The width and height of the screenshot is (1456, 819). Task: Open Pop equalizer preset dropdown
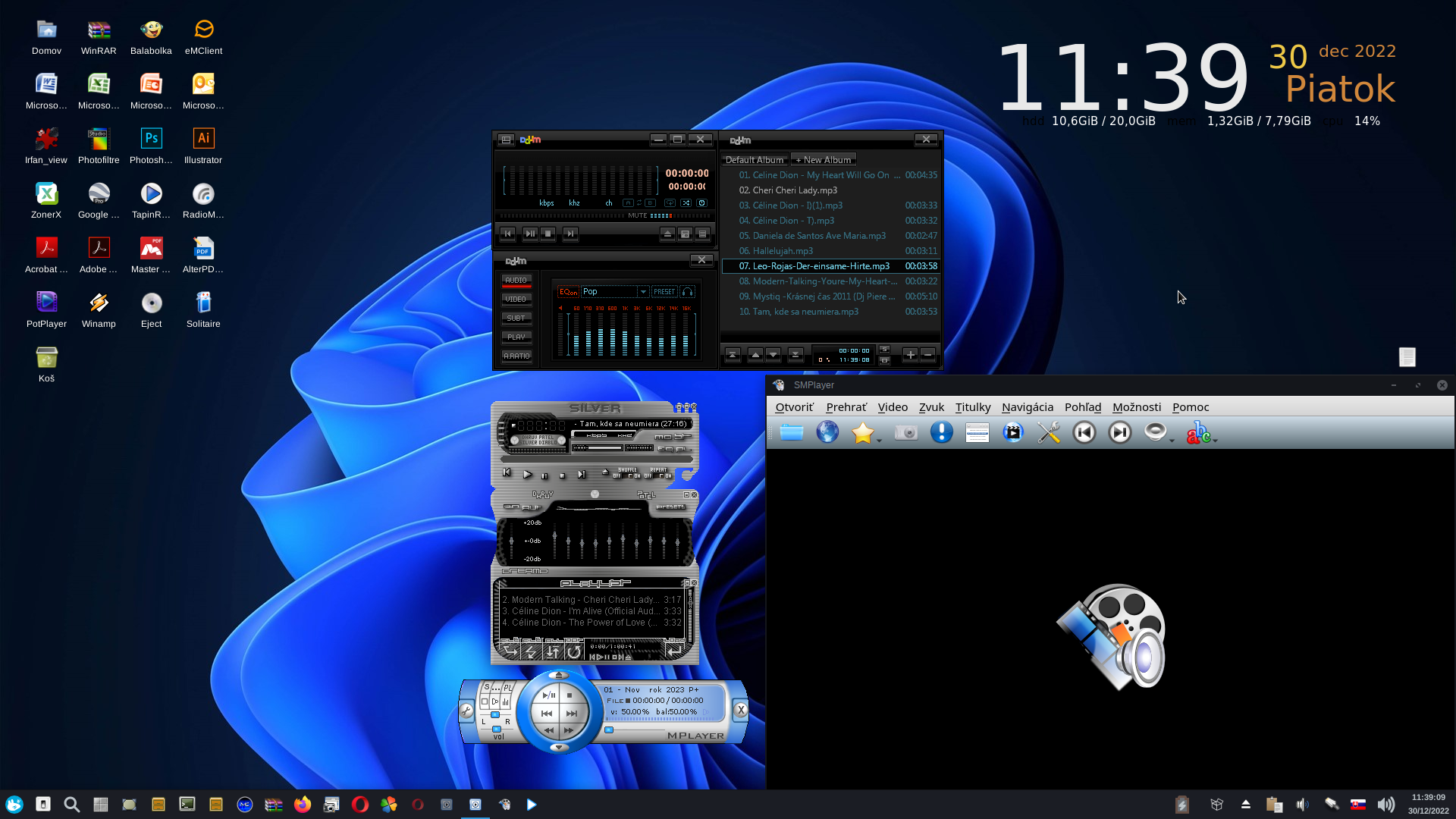[x=643, y=292]
